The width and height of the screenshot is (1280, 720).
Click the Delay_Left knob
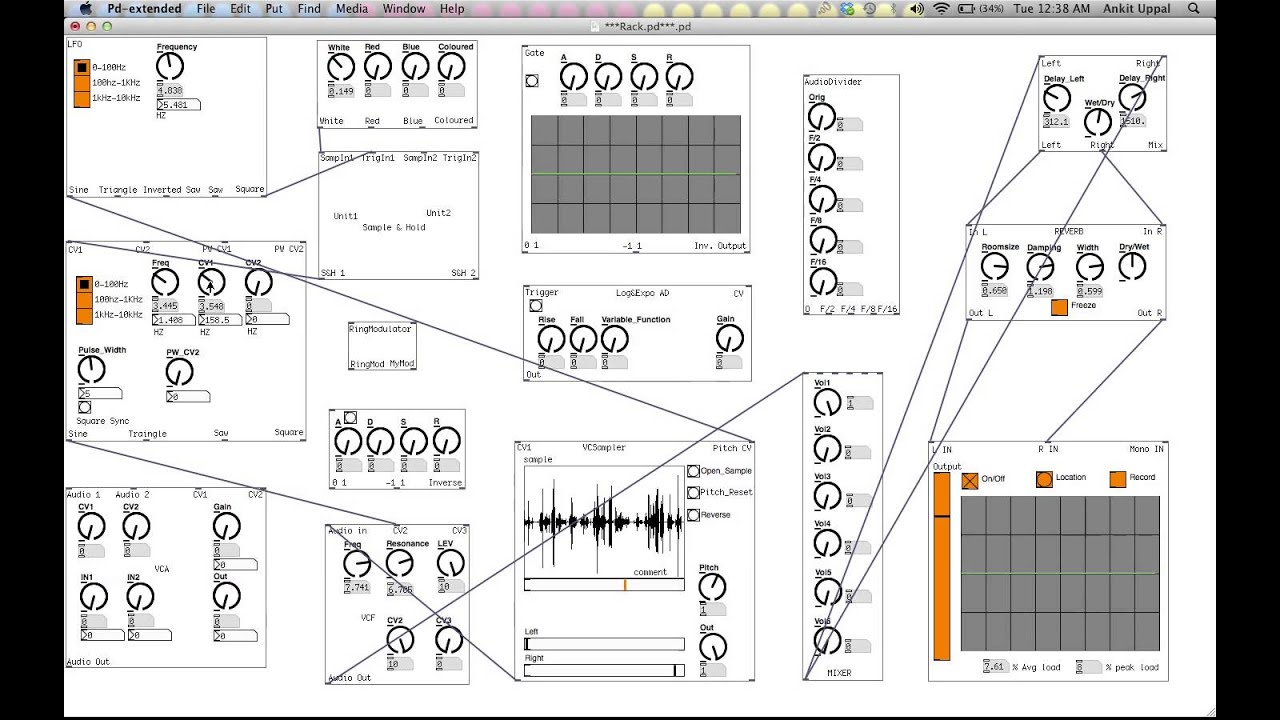pos(1057,98)
